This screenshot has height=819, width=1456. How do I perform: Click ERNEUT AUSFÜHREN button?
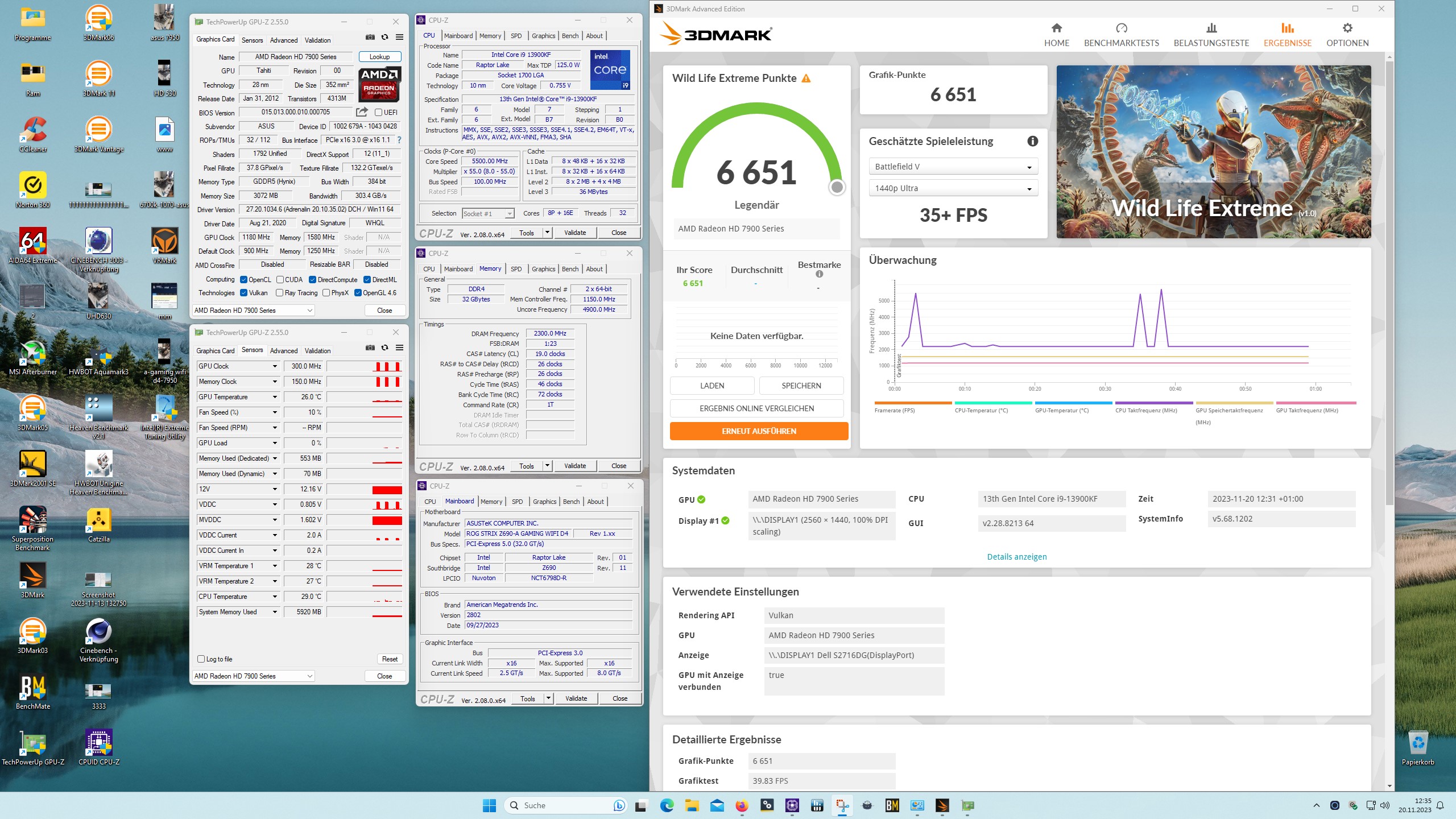[x=759, y=431]
